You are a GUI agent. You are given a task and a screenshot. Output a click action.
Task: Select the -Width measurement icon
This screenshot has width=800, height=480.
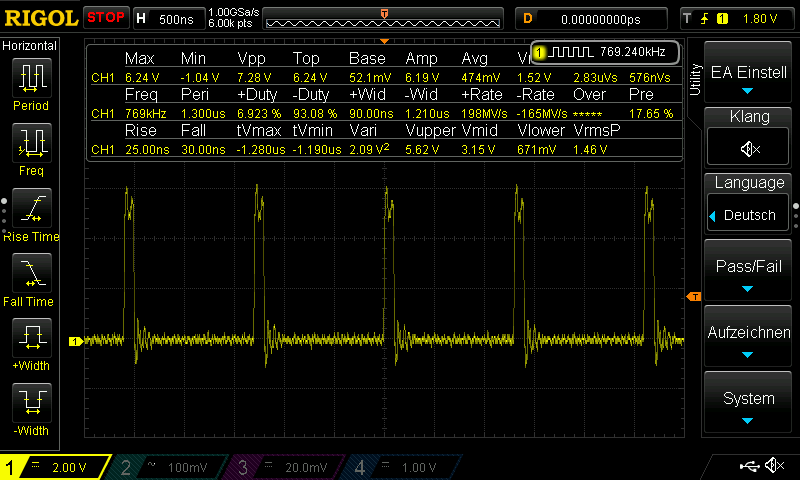32,402
